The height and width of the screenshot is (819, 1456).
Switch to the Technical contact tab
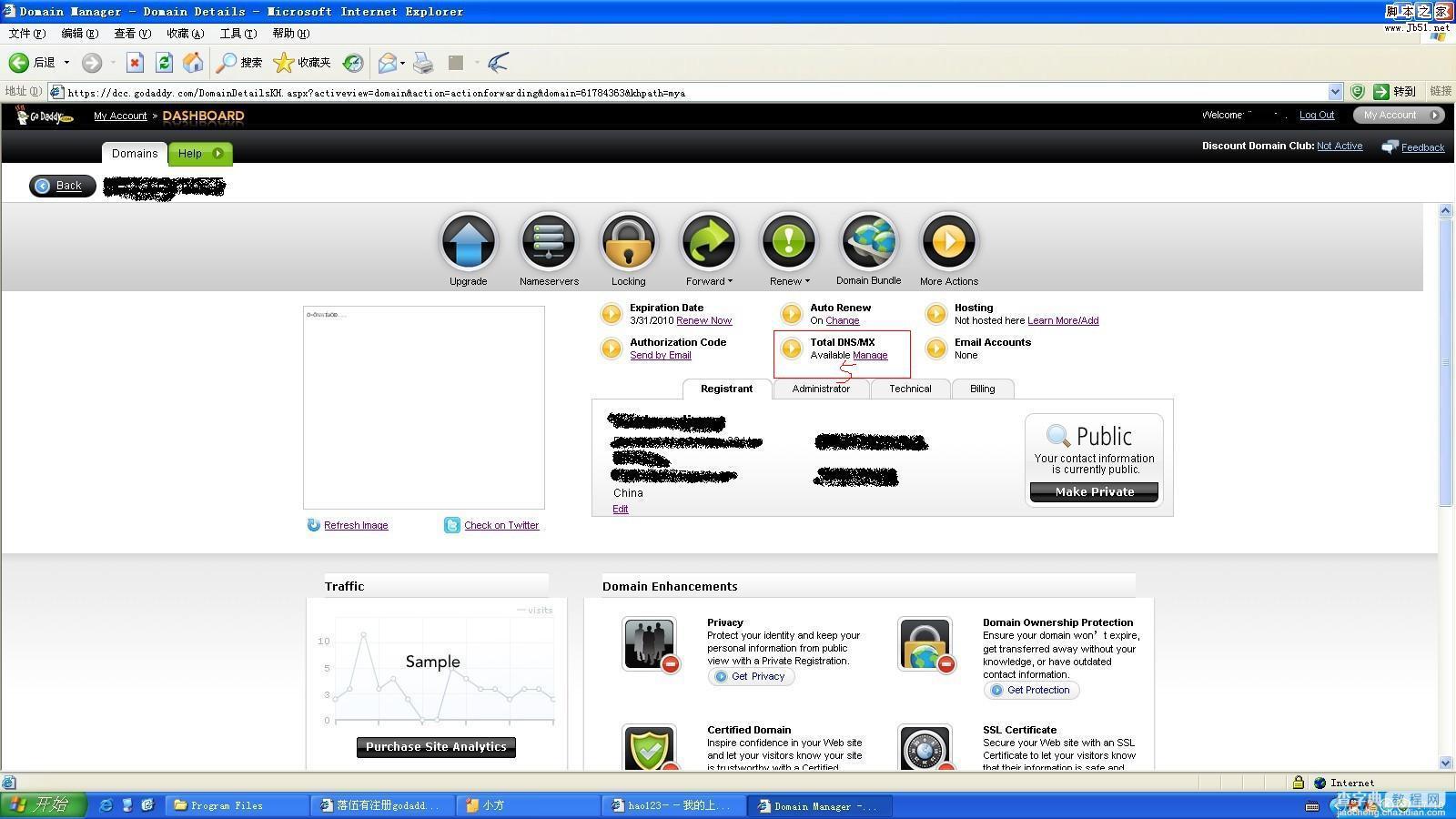(910, 389)
